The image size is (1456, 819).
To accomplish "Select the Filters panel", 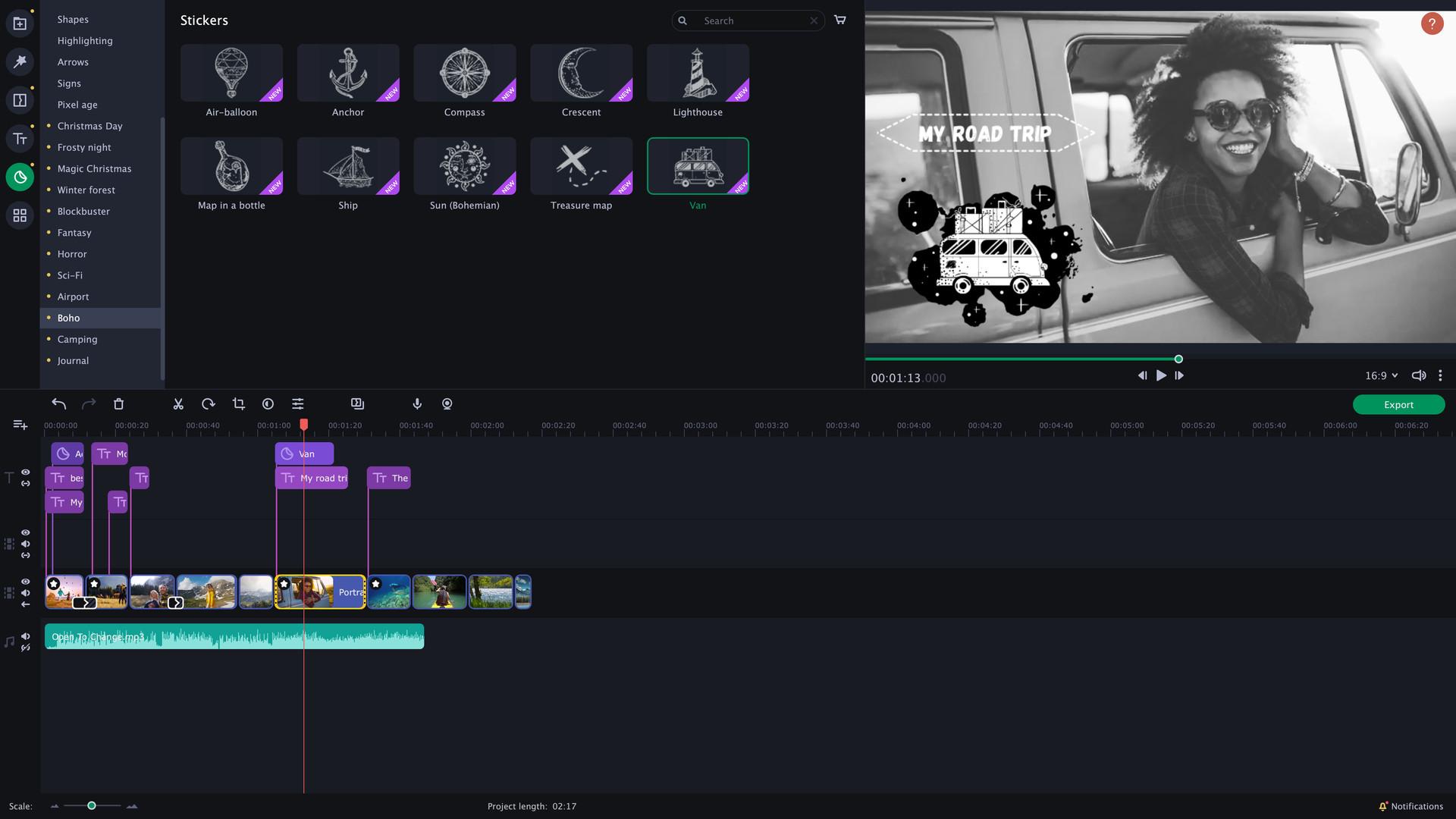I will click(x=20, y=62).
